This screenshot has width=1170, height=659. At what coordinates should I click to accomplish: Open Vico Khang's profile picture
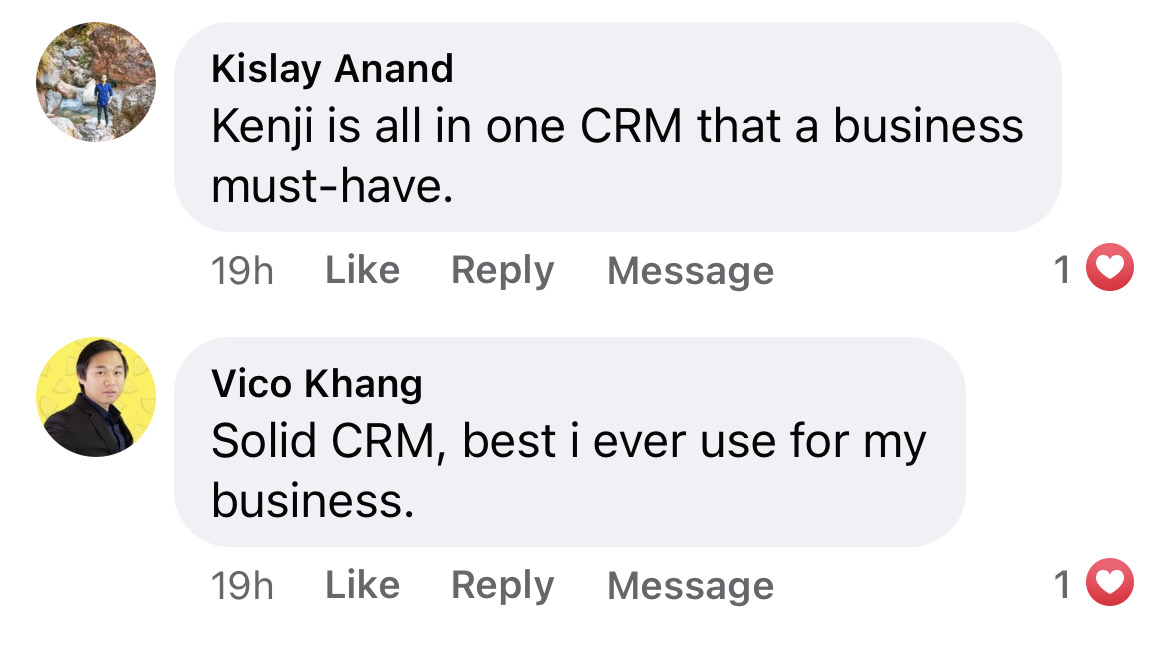click(x=96, y=397)
